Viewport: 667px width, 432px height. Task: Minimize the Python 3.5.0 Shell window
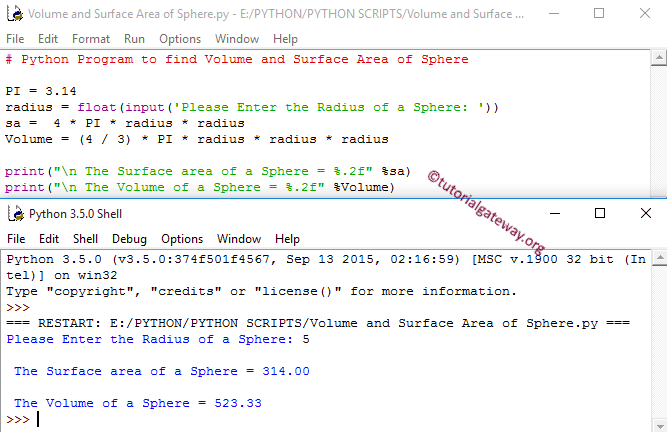coord(555,213)
